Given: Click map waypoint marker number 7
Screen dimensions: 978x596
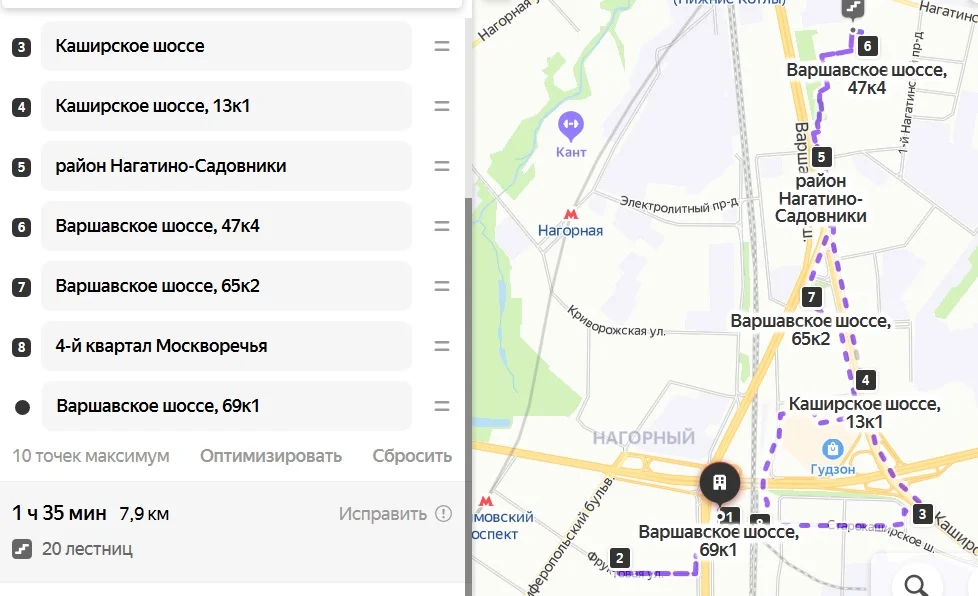Looking at the screenshot, I should (x=811, y=297).
